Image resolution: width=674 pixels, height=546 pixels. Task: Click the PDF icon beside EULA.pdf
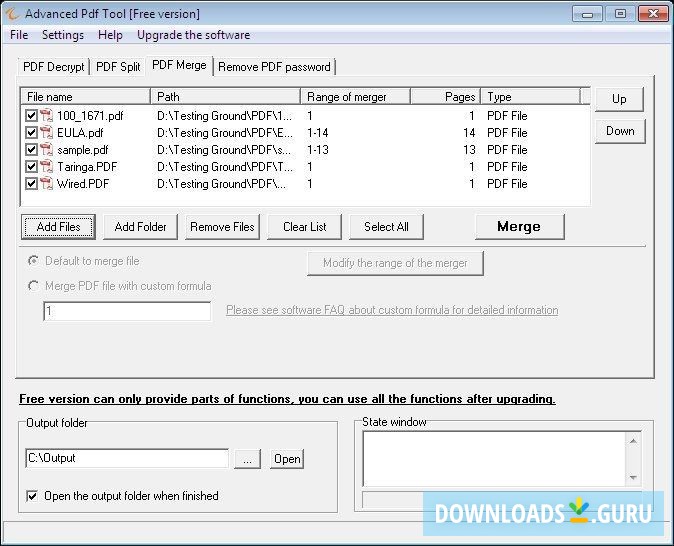46,133
